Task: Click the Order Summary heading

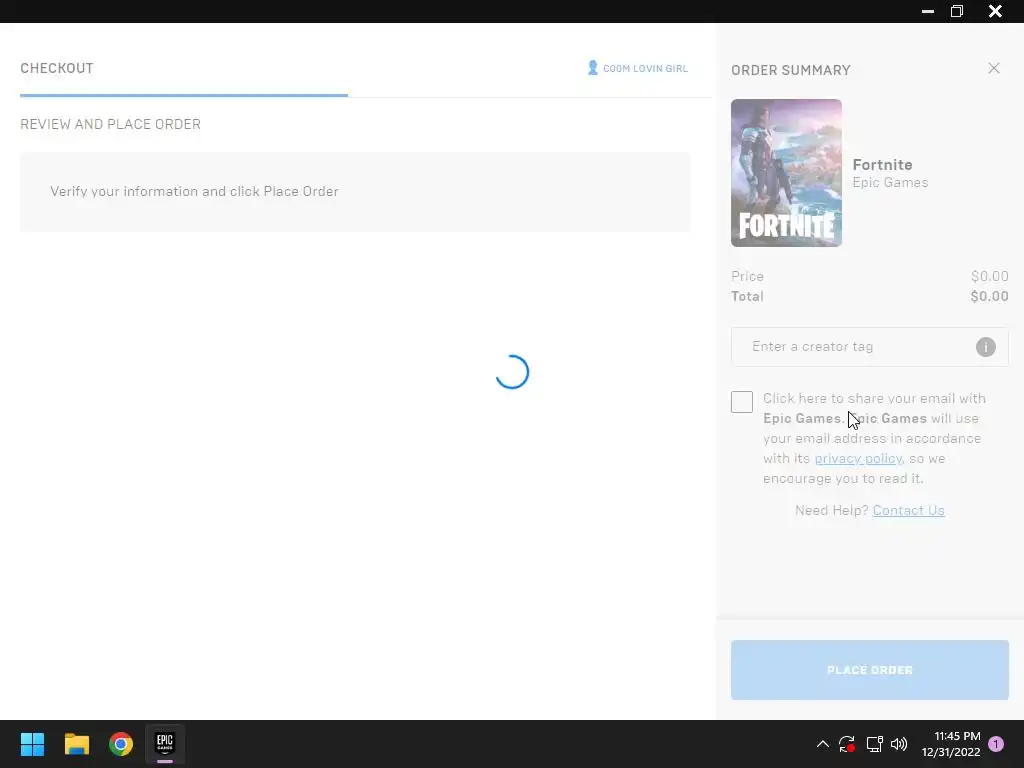Action: tap(790, 70)
